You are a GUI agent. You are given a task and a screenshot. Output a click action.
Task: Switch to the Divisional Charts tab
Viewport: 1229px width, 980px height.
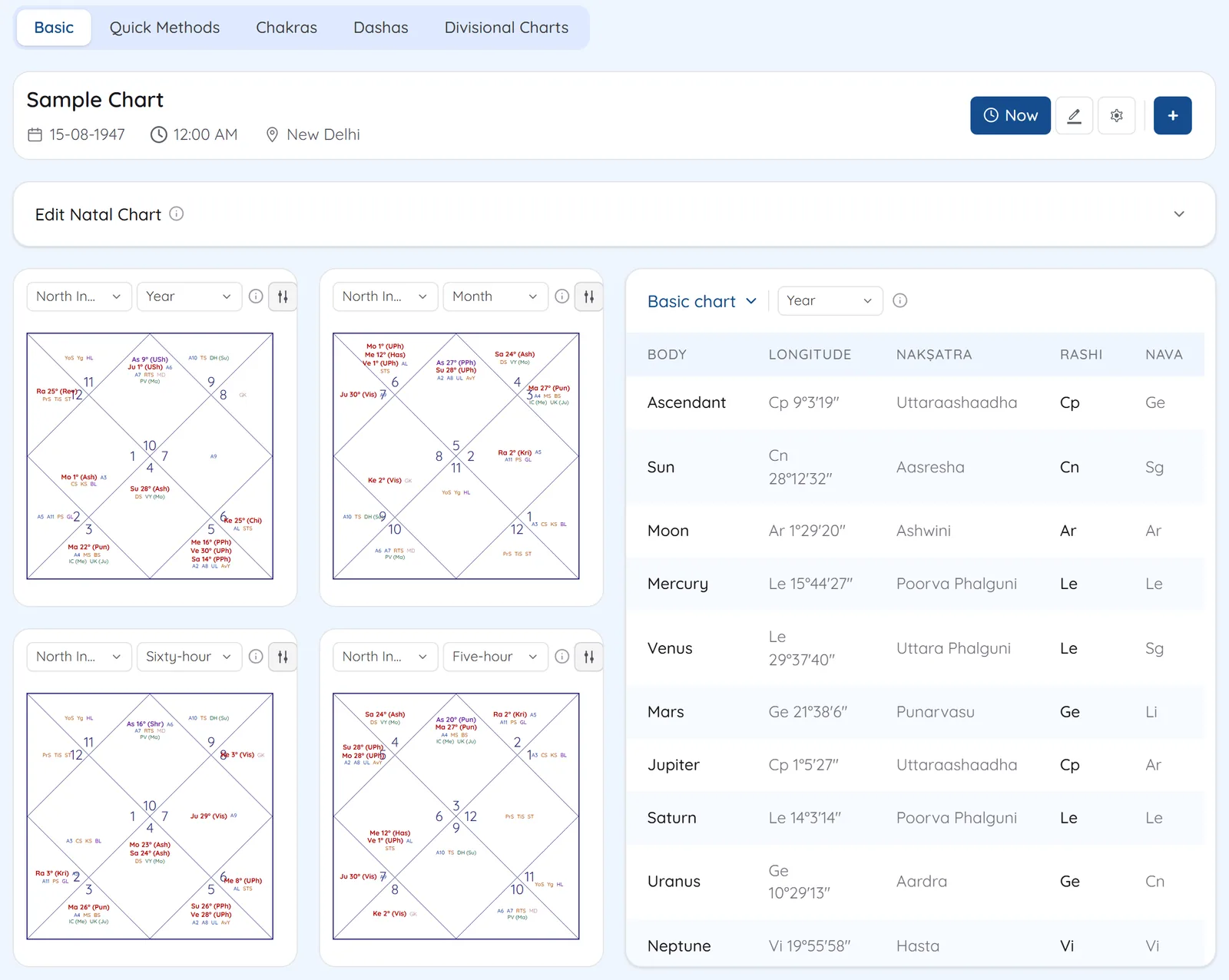507,28
